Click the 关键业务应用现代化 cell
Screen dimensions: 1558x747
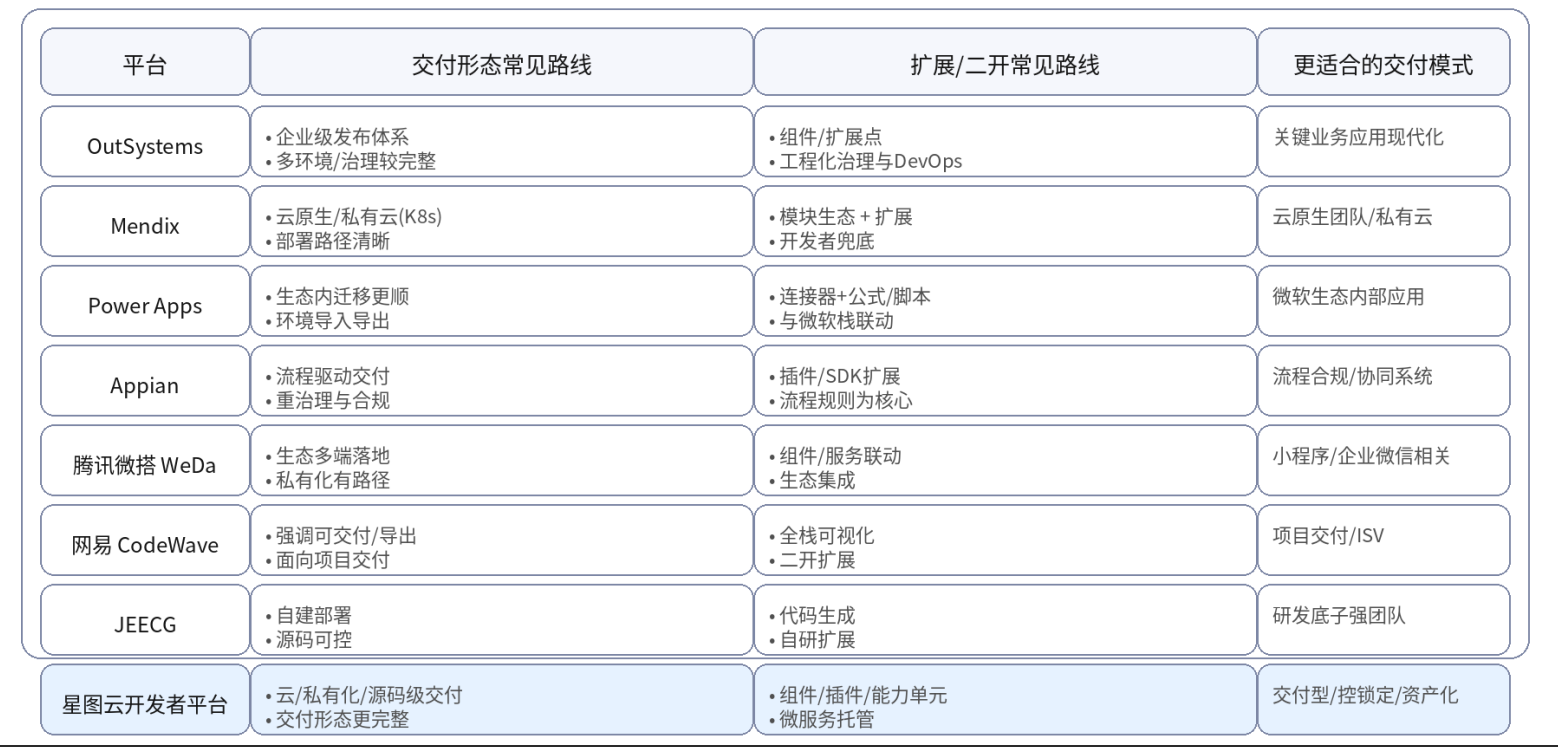pos(1382,146)
